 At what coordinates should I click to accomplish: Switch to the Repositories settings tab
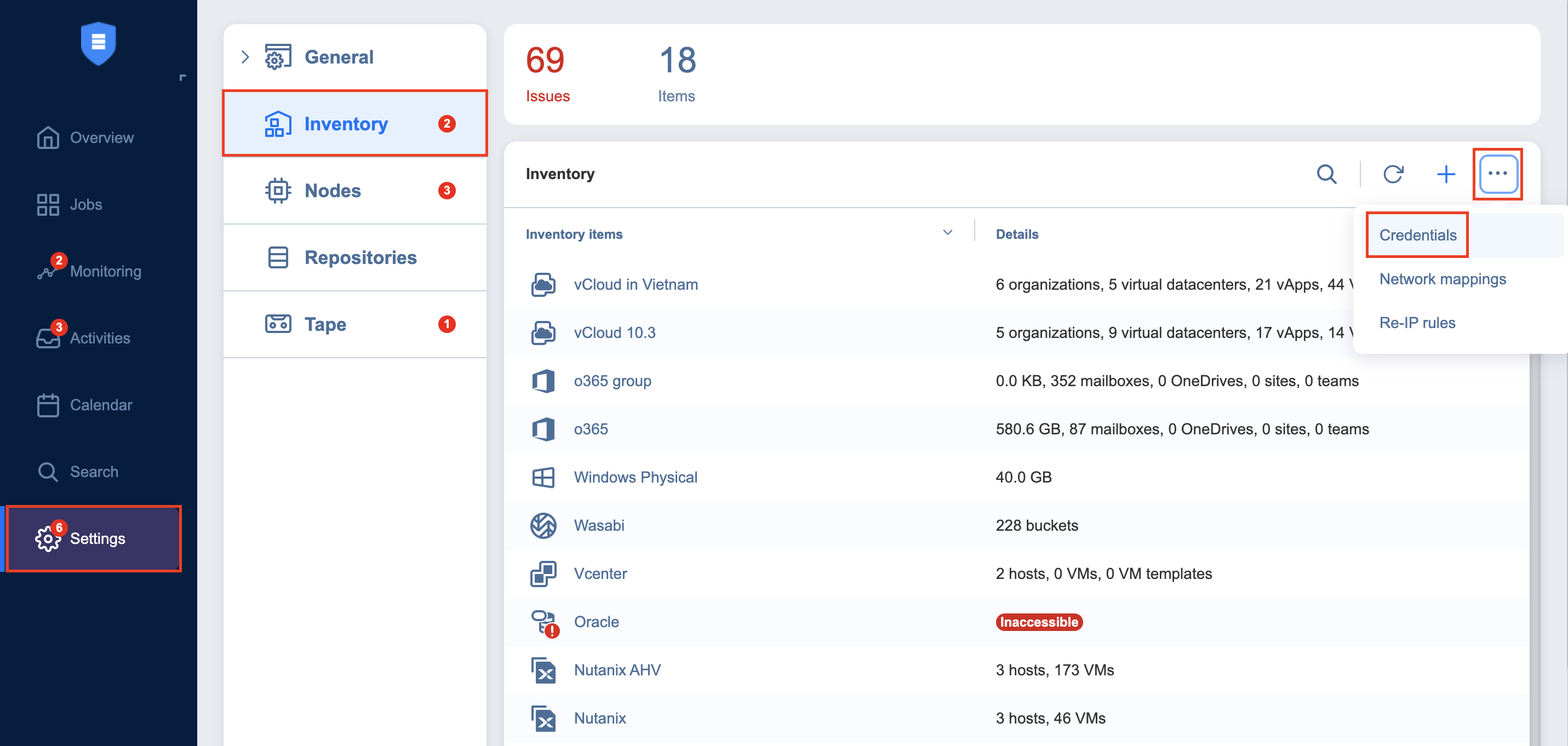(360, 257)
